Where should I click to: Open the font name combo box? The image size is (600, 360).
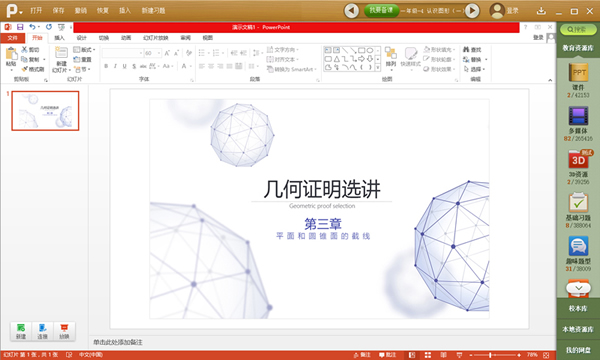coord(122,53)
